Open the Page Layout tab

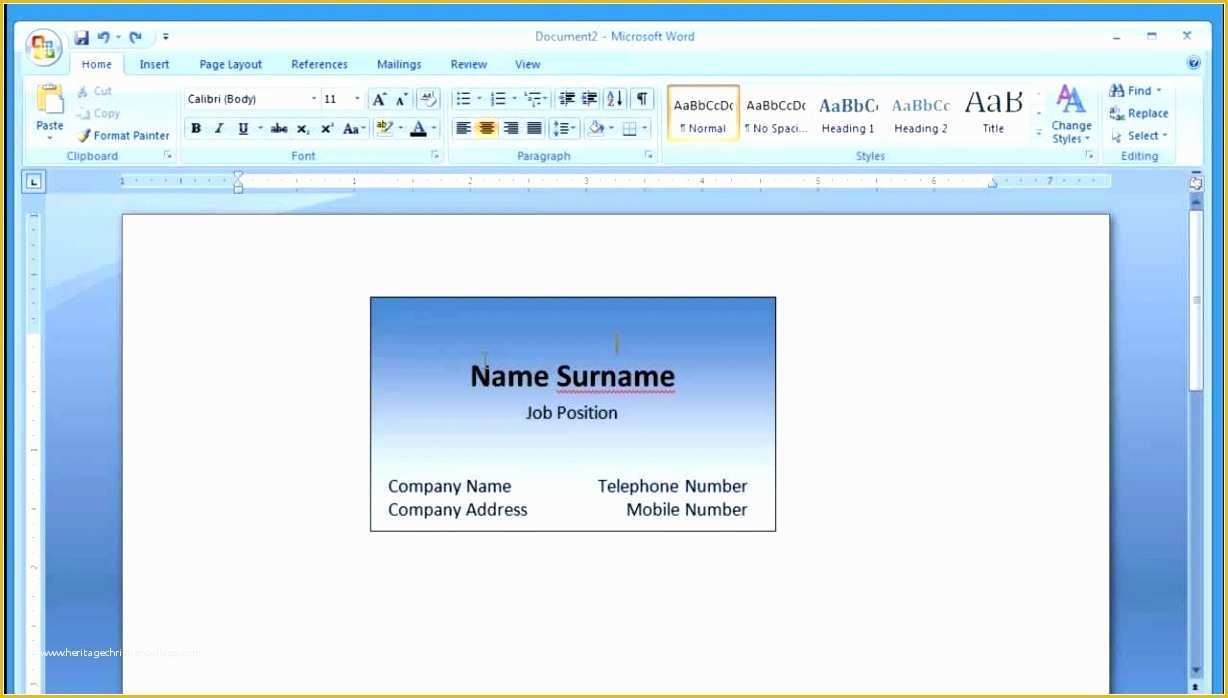tap(230, 64)
